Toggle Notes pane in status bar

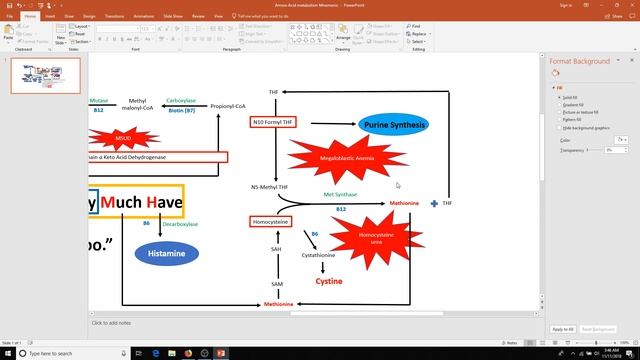pos(509,343)
